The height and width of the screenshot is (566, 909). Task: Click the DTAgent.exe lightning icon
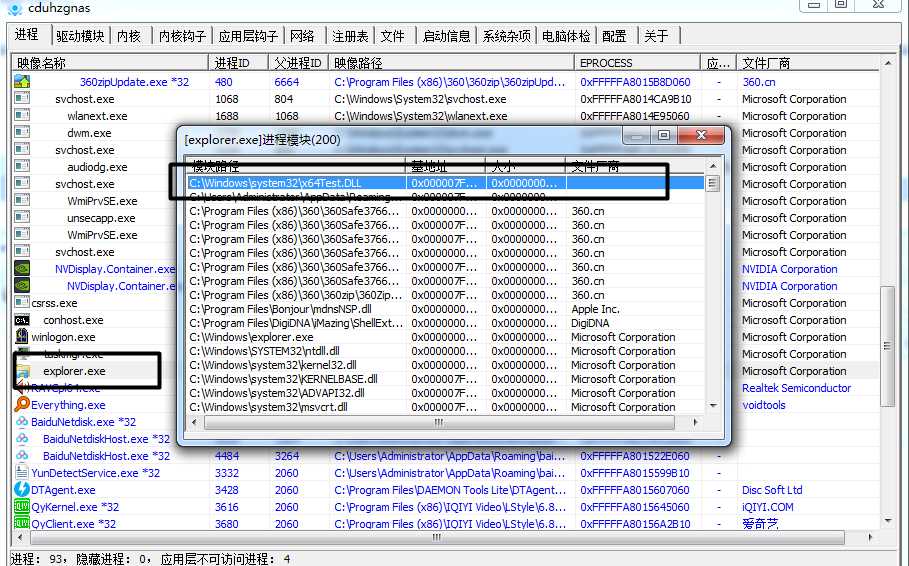pos(22,489)
